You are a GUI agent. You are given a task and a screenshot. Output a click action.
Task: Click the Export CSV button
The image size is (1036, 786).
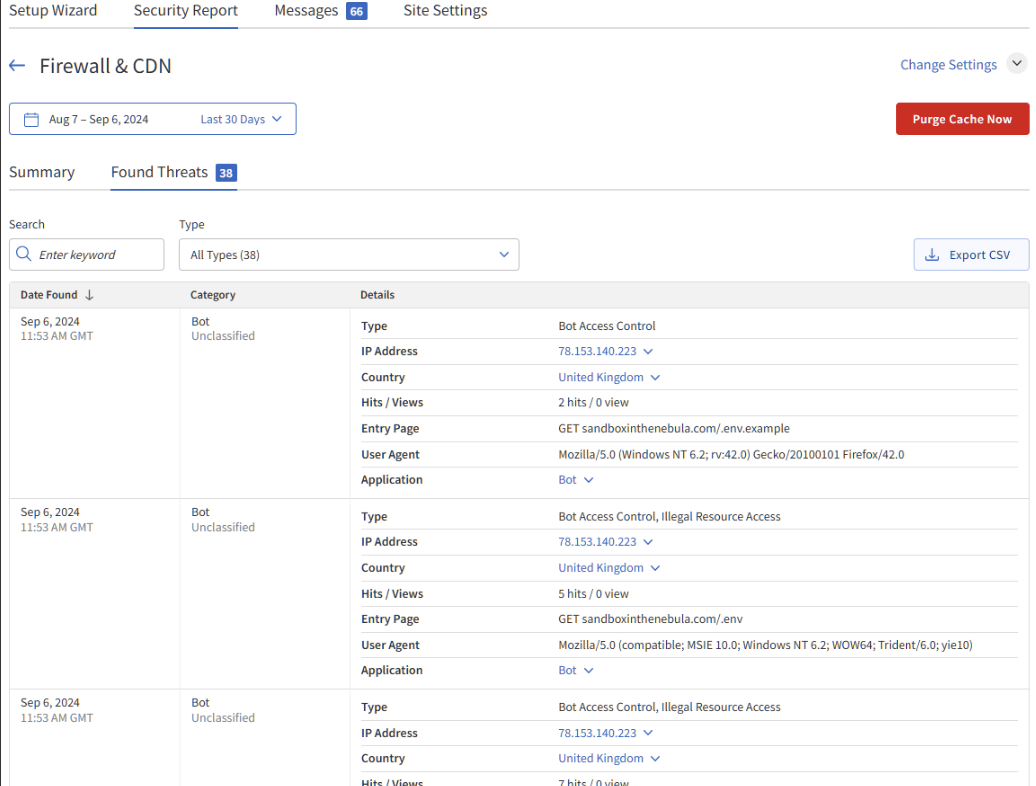pyautogui.click(x=971, y=254)
